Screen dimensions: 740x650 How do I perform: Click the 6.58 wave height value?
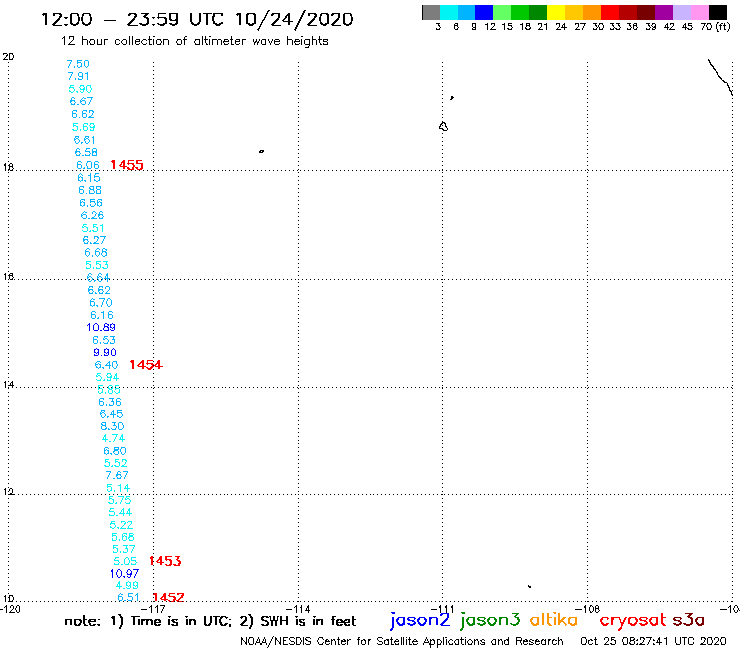(86, 152)
